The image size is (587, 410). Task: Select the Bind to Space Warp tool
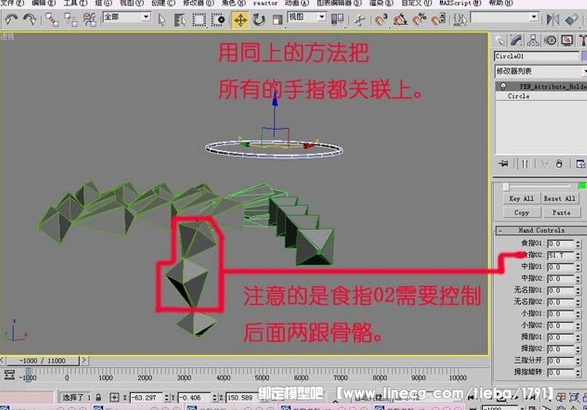coord(89,19)
